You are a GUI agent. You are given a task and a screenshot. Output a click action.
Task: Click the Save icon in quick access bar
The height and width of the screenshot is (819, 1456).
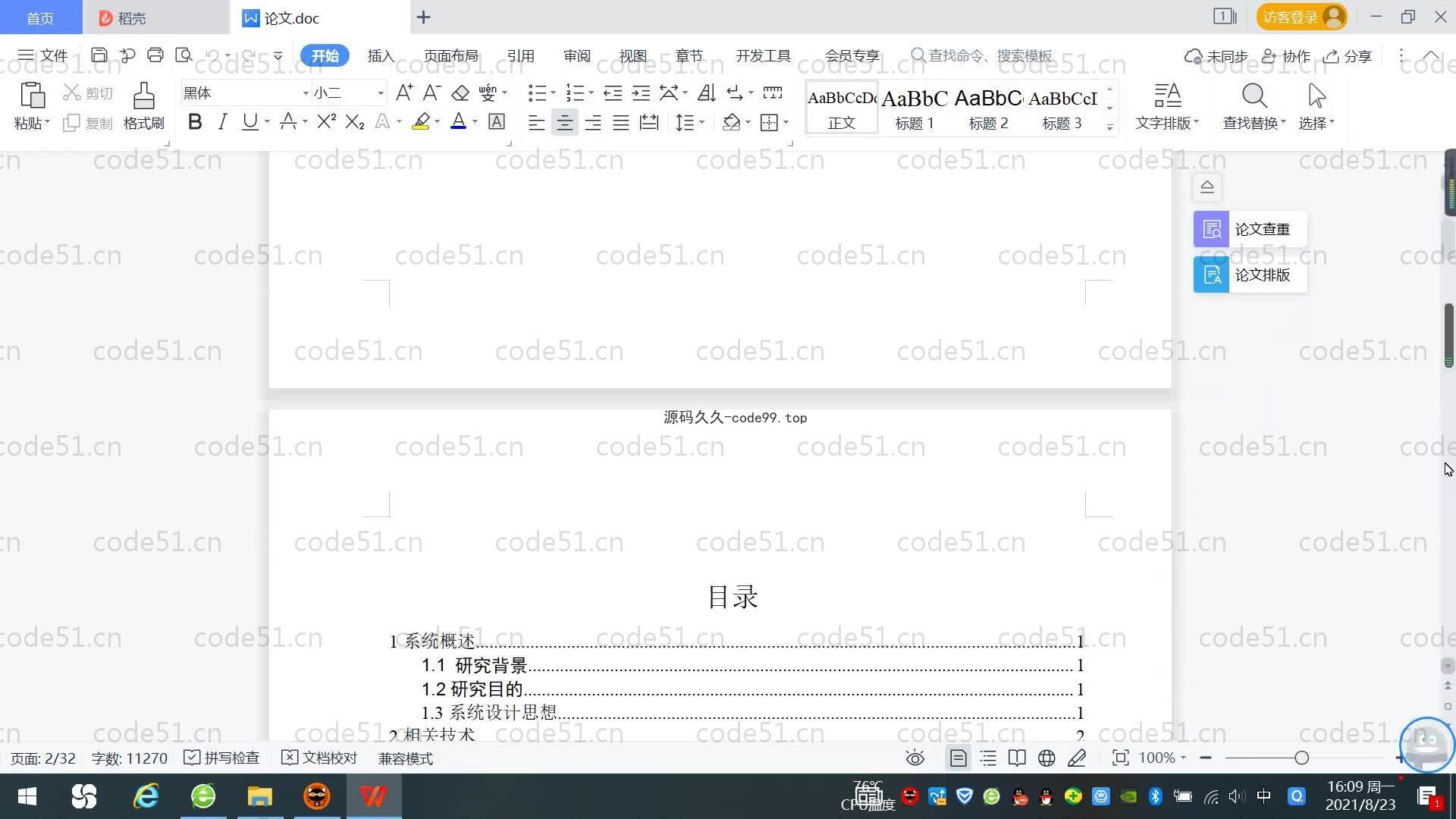(x=99, y=55)
